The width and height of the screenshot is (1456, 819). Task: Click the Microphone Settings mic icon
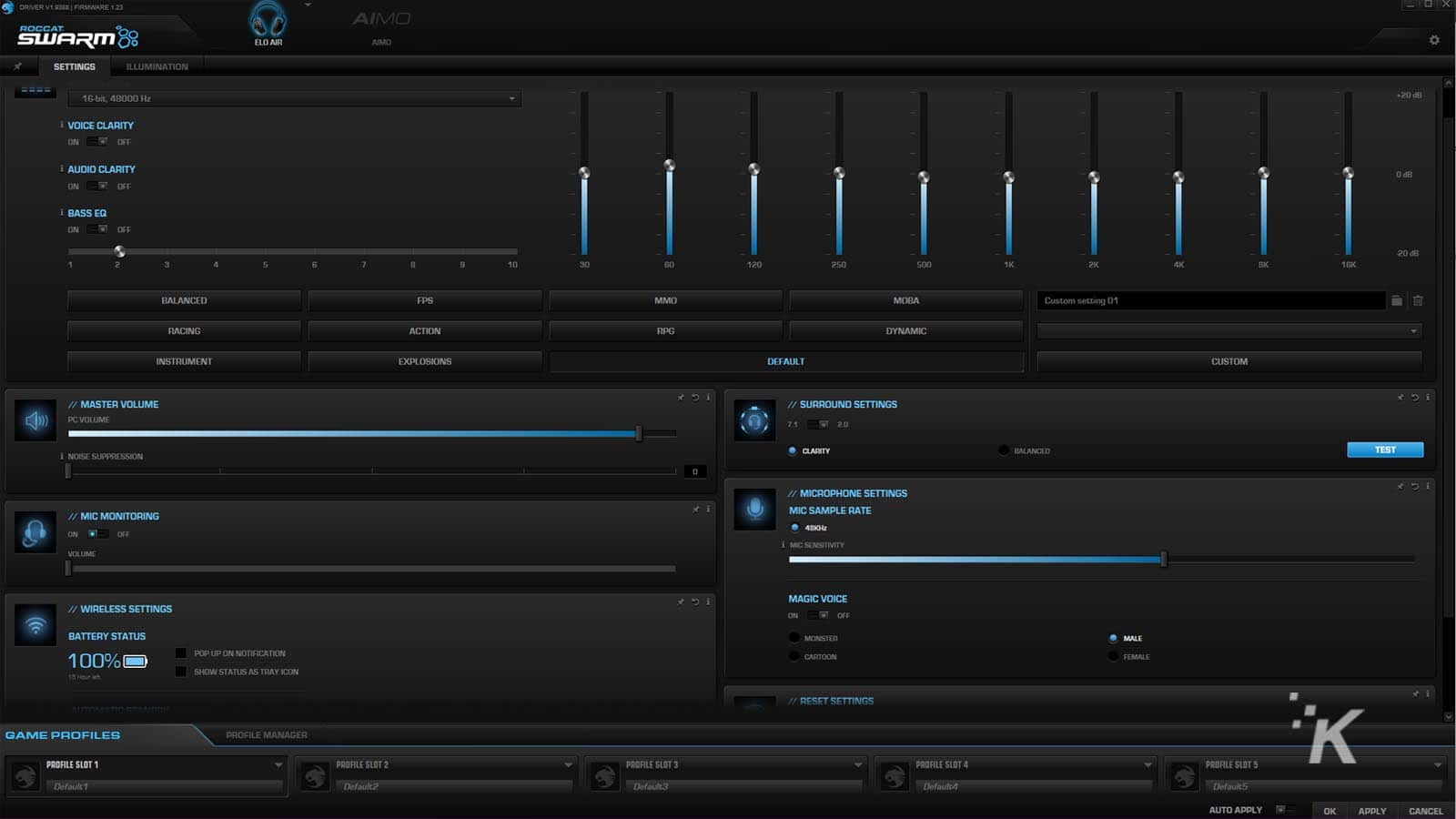coord(754,509)
